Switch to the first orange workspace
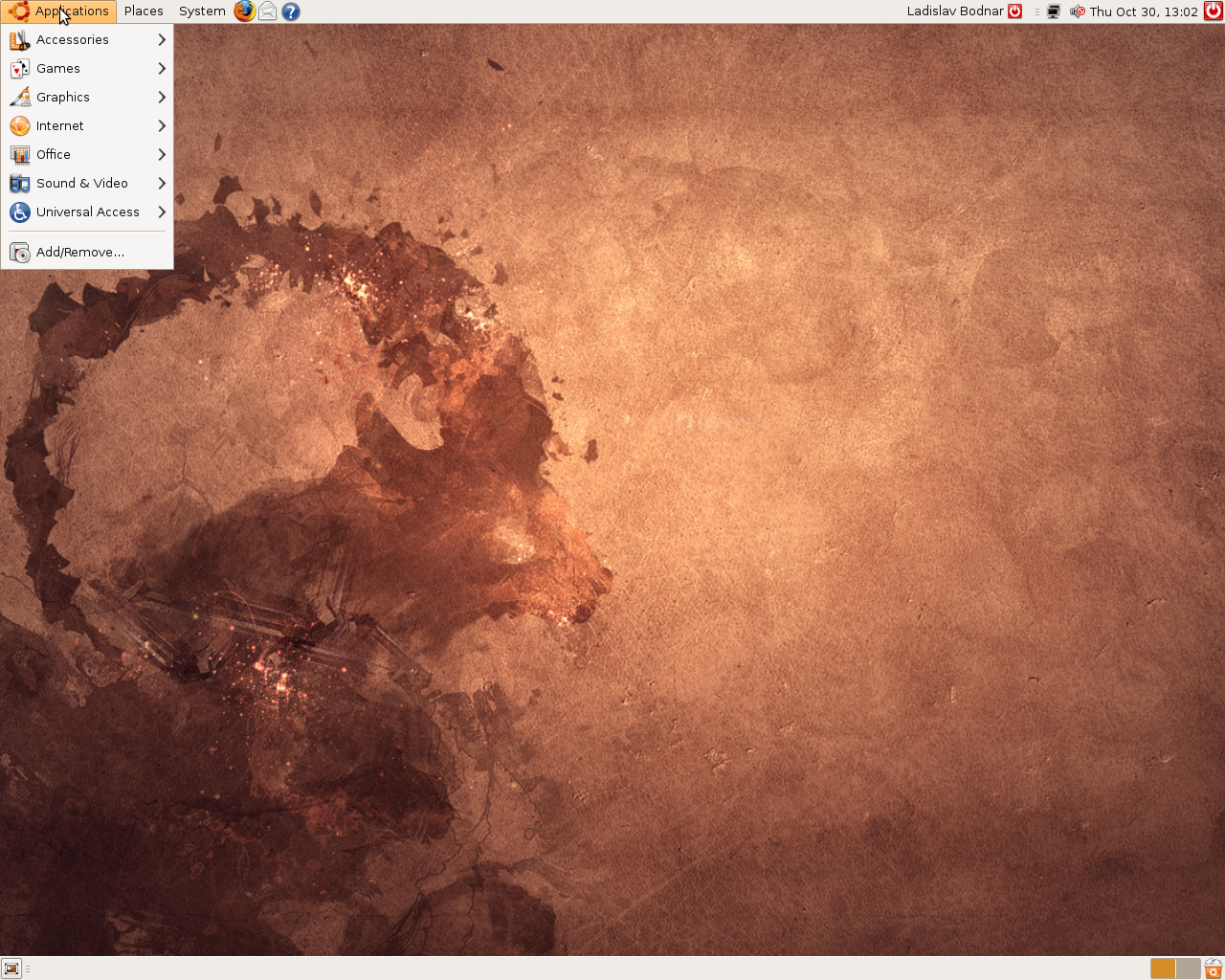This screenshot has height=980, width=1225. 1163,969
